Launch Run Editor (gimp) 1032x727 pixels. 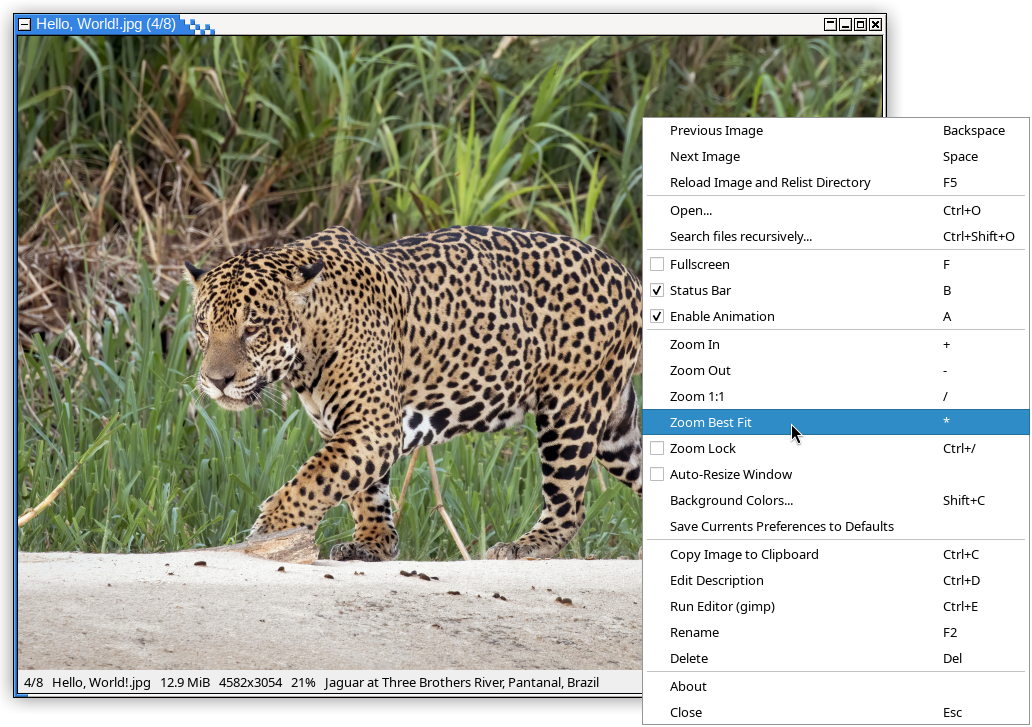[x=836, y=607]
